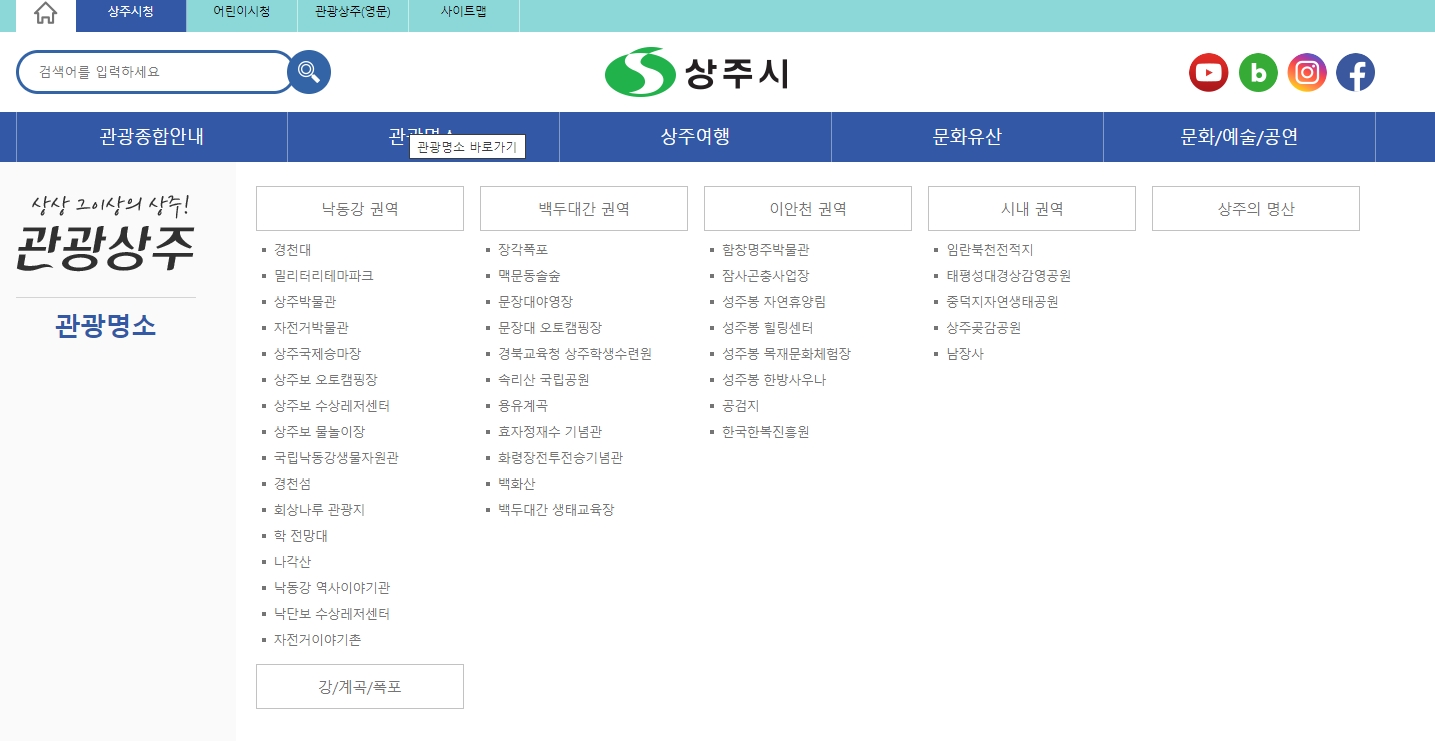This screenshot has height=741, width=1435.
Task: Open the 경천대 link
Action: point(292,250)
